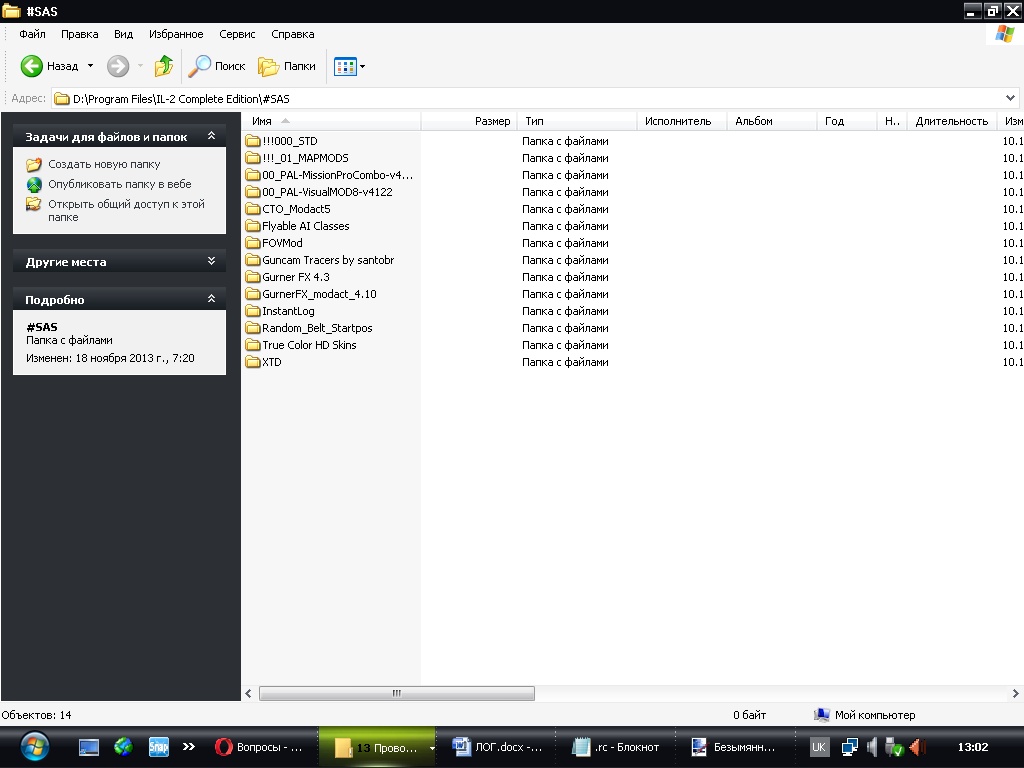
Task: Sort by the Тип column header
Action: (x=577, y=121)
